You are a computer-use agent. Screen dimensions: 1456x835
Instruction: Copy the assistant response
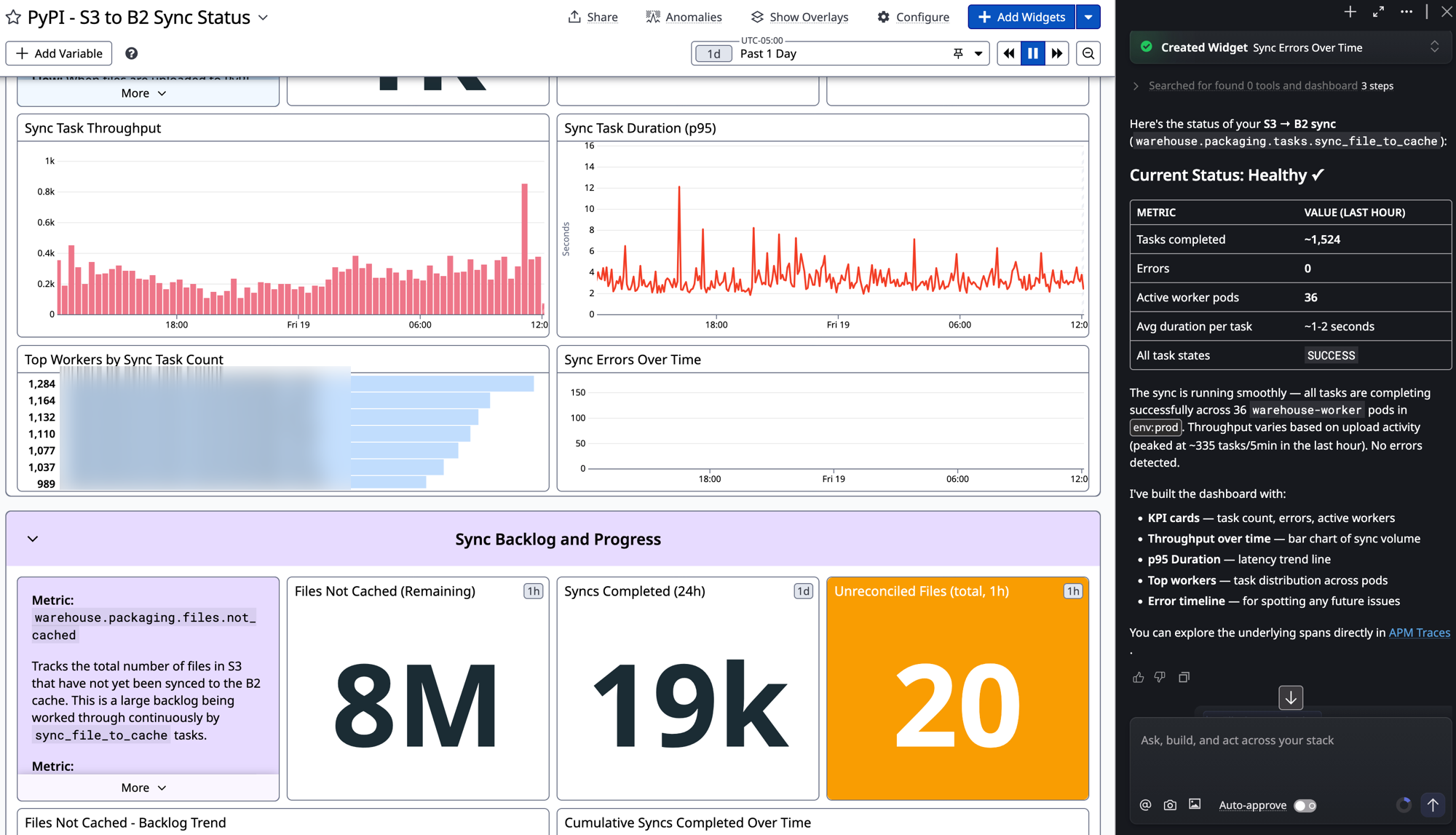[1184, 677]
